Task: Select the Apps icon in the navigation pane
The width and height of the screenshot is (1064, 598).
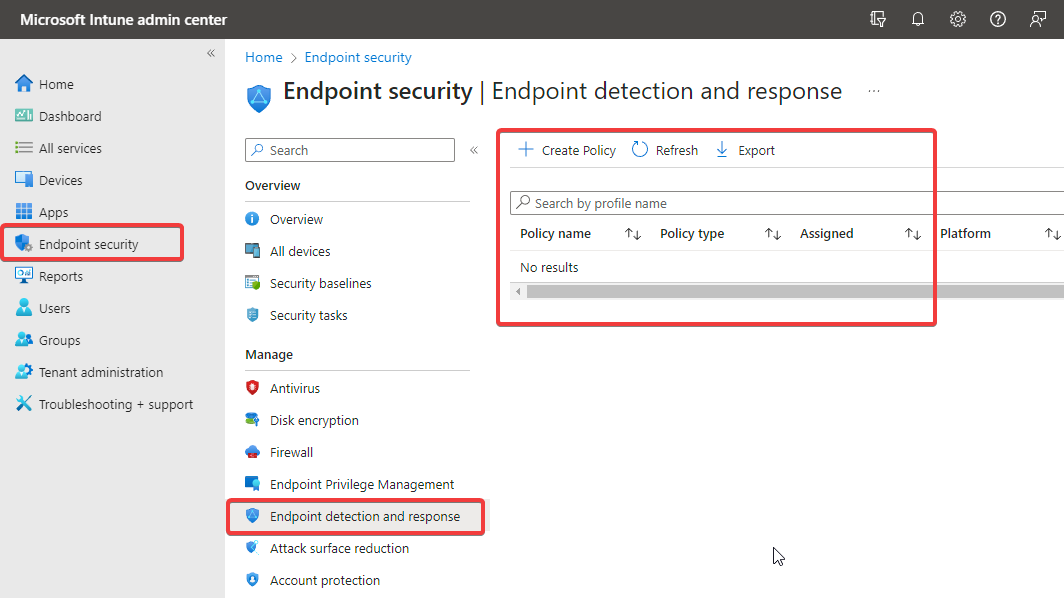Action: coord(56,211)
